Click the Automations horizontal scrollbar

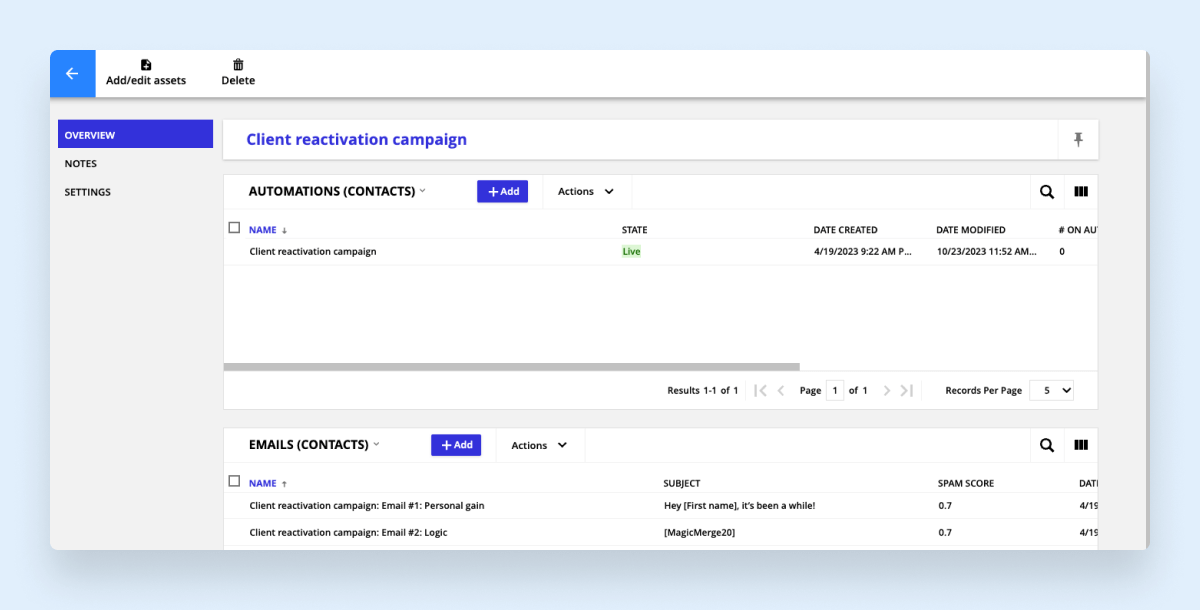click(x=511, y=367)
